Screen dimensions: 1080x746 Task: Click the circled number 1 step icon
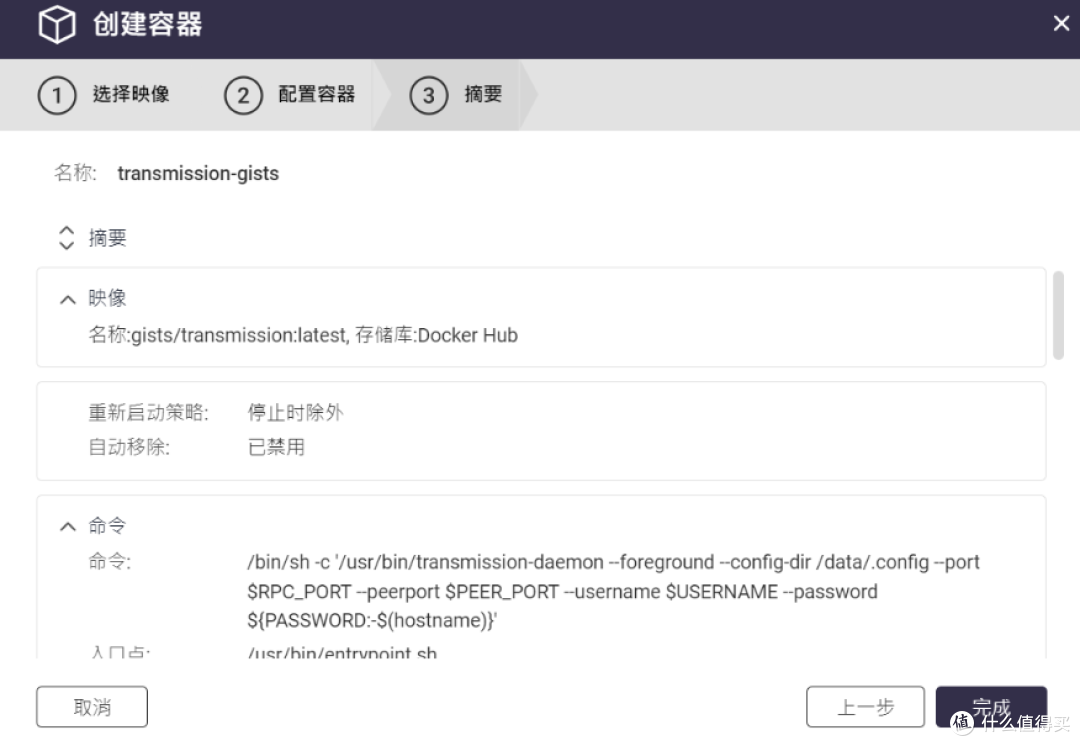tap(56, 95)
